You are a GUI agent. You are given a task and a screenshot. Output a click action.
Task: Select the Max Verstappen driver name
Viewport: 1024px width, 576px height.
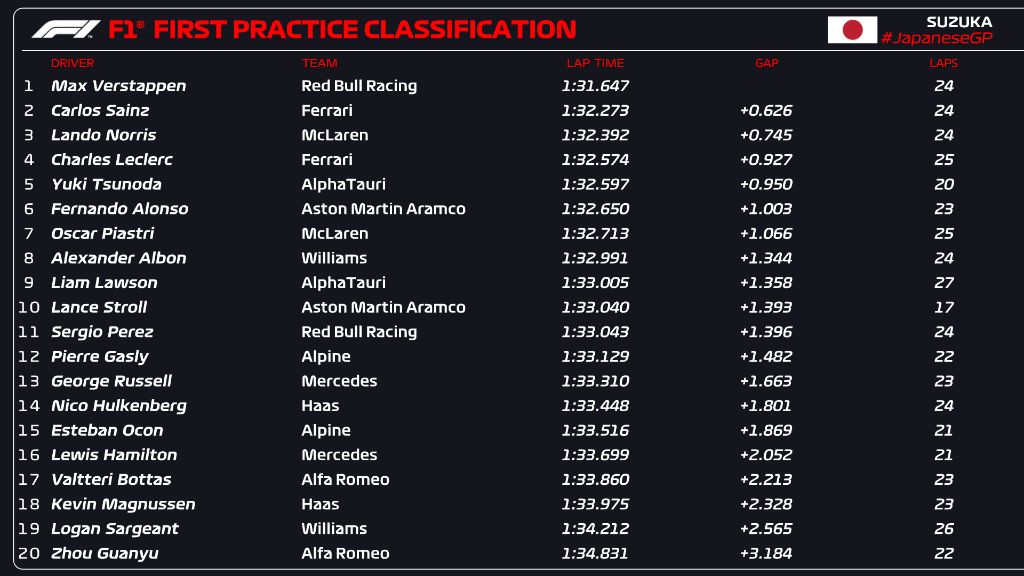pyautogui.click(x=118, y=86)
